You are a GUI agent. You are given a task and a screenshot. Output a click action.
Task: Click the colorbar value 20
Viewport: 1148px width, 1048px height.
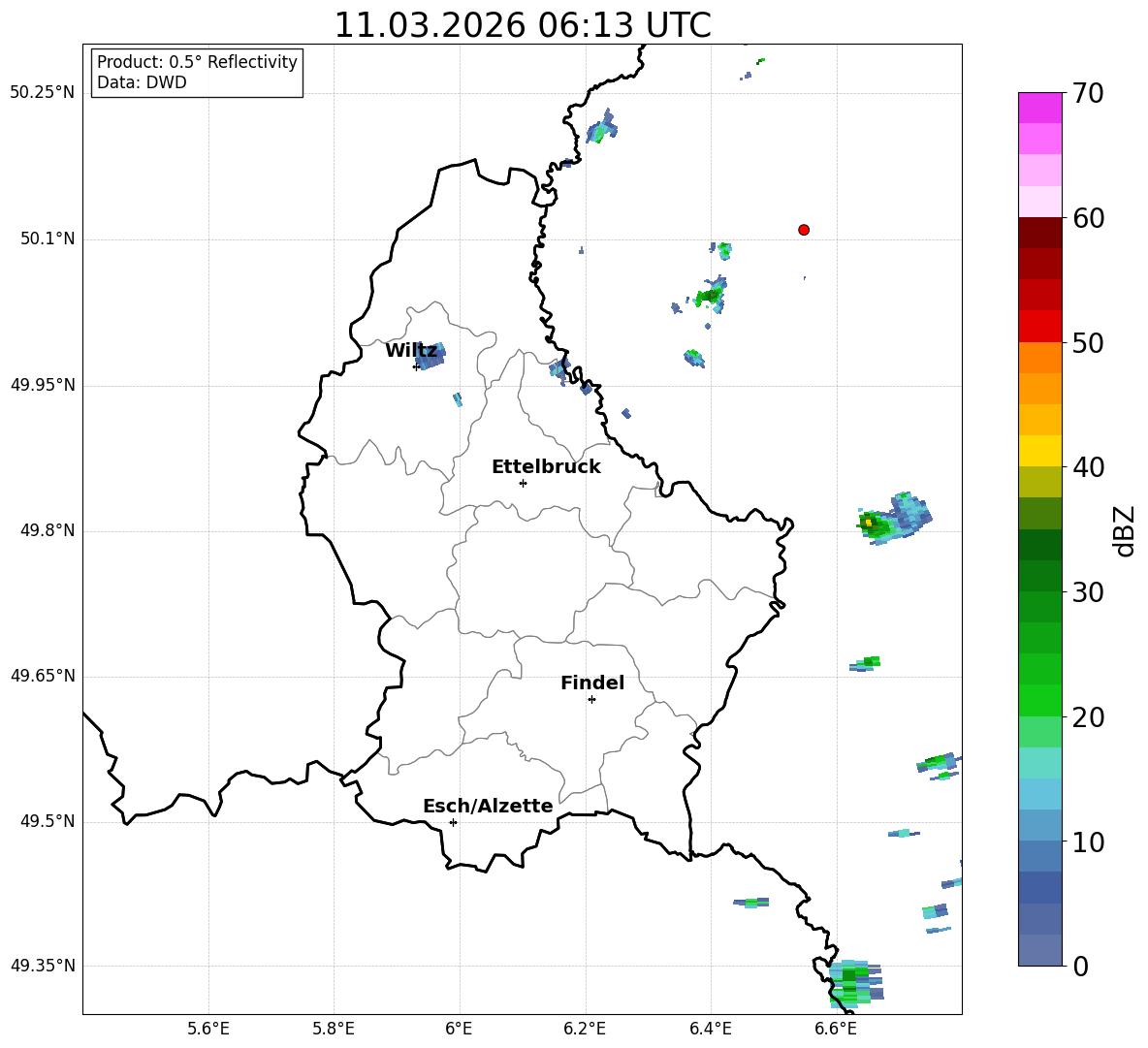coord(1087,717)
